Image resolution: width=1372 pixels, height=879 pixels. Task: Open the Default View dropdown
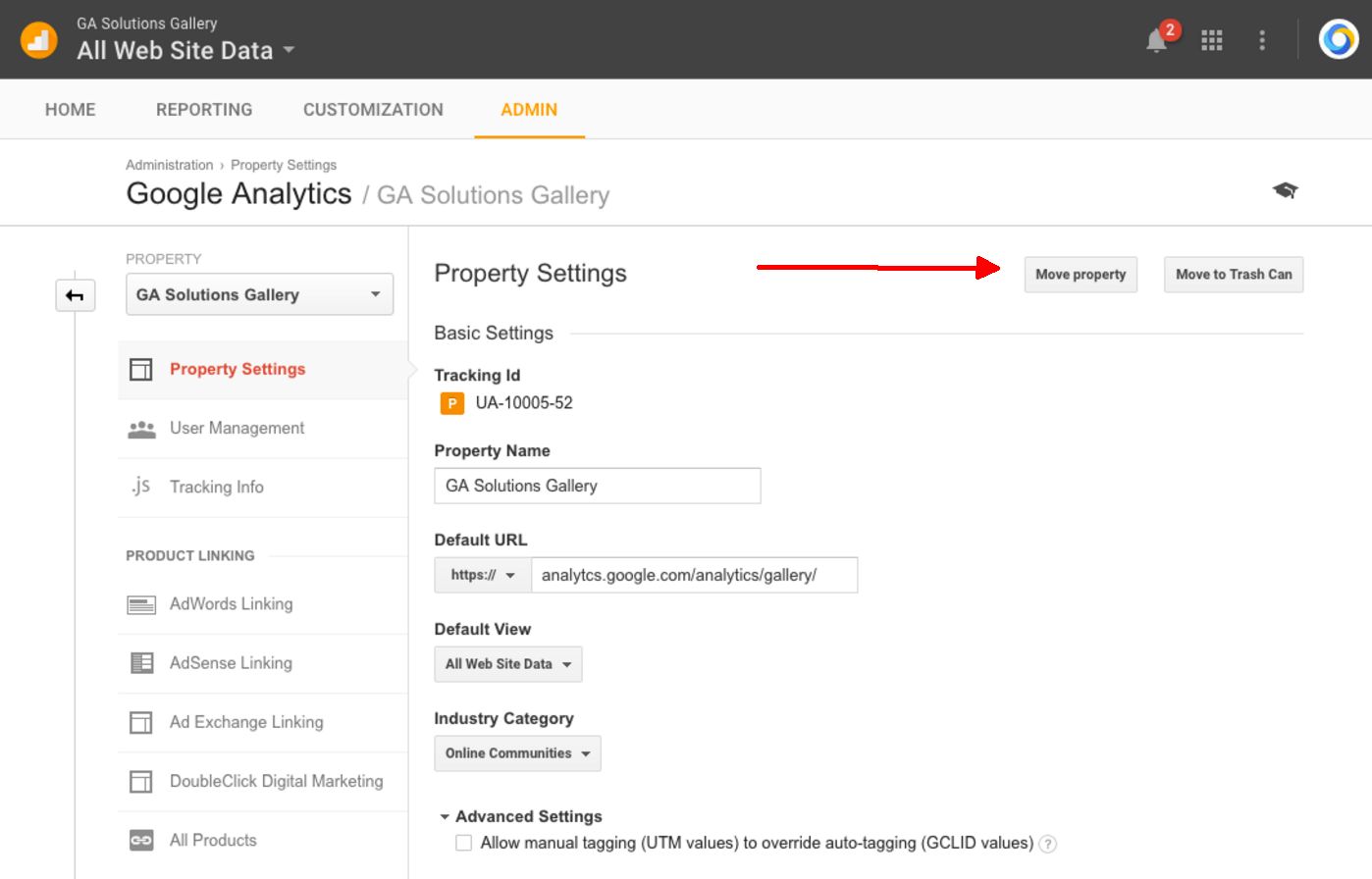(x=507, y=664)
